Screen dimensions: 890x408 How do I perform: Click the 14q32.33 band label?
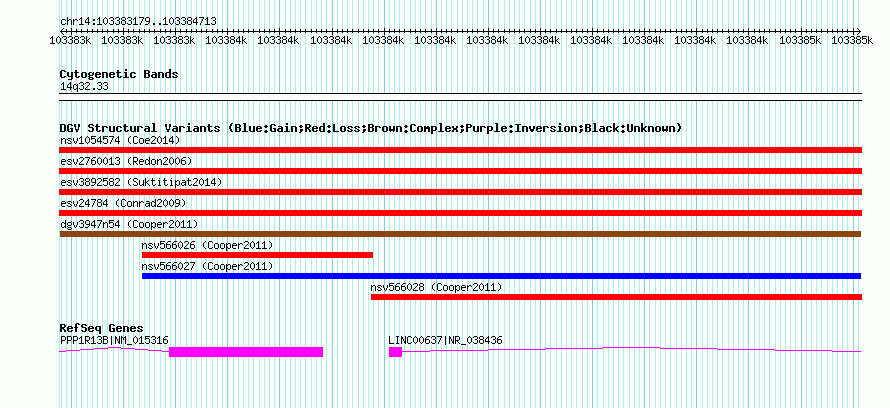(84, 87)
